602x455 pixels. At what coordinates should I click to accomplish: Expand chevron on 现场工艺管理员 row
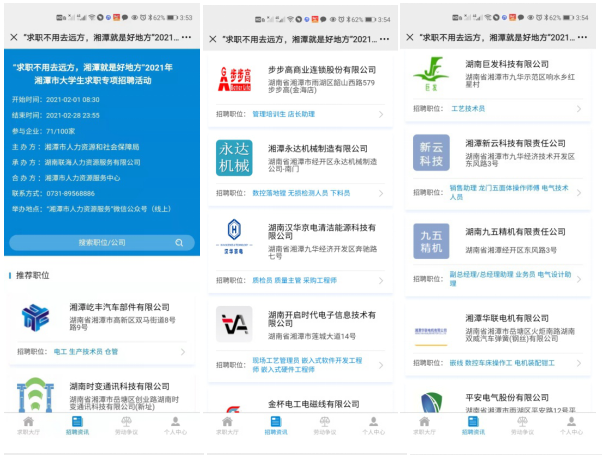coord(381,365)
